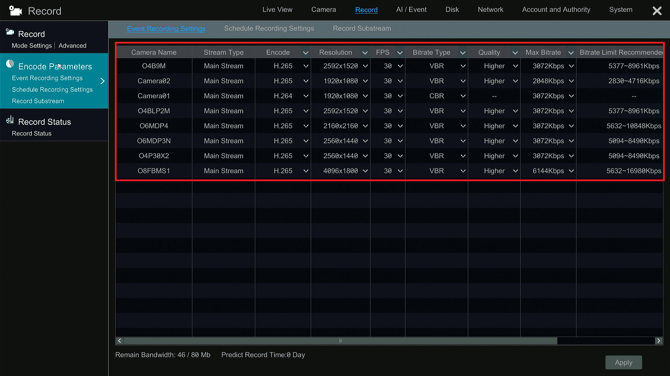The image size is (670, 376).
Task: Open the Resolution column header dropdown
Action: tap(364, 53)
